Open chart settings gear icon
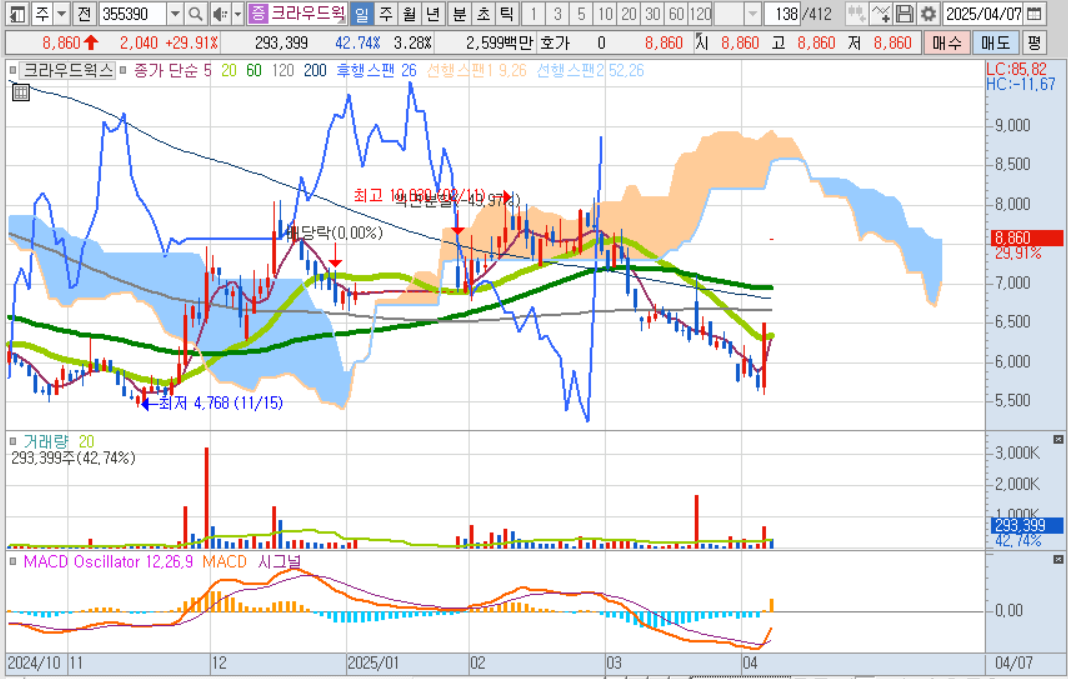 928,13
